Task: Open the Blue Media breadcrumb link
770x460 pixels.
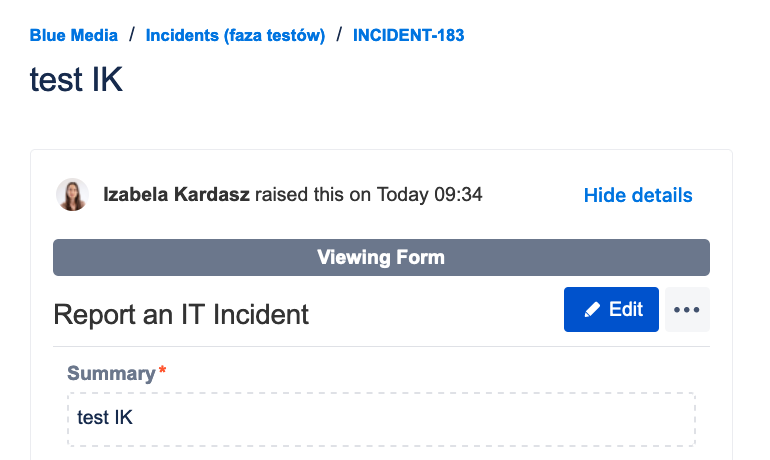Action: click(74, 35)
